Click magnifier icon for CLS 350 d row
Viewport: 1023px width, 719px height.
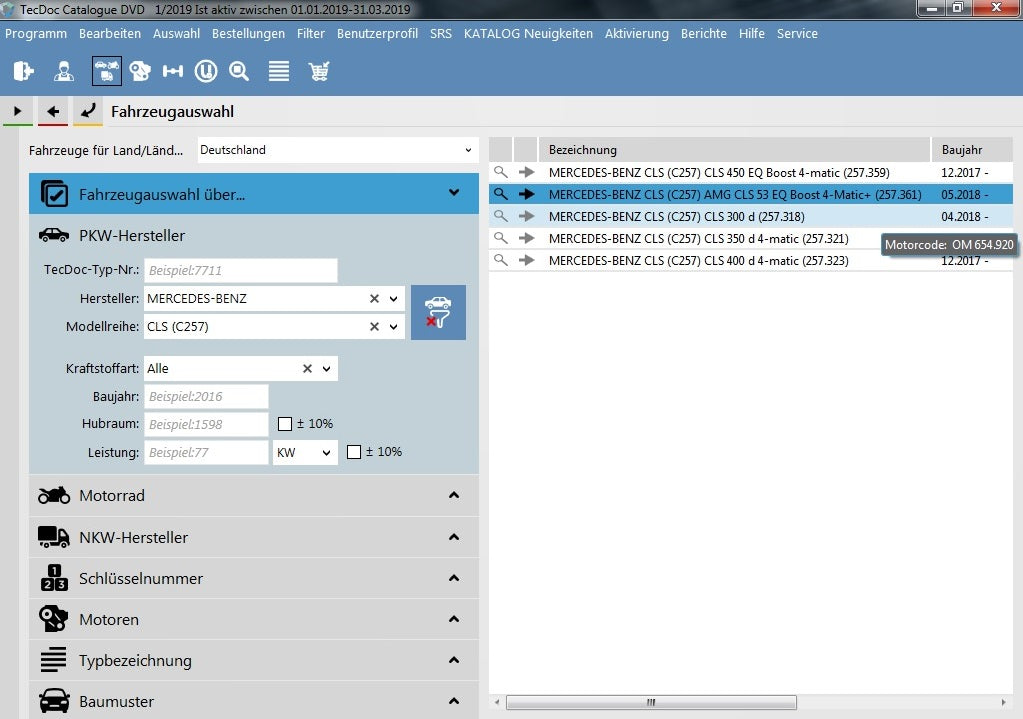coord(500,238)
